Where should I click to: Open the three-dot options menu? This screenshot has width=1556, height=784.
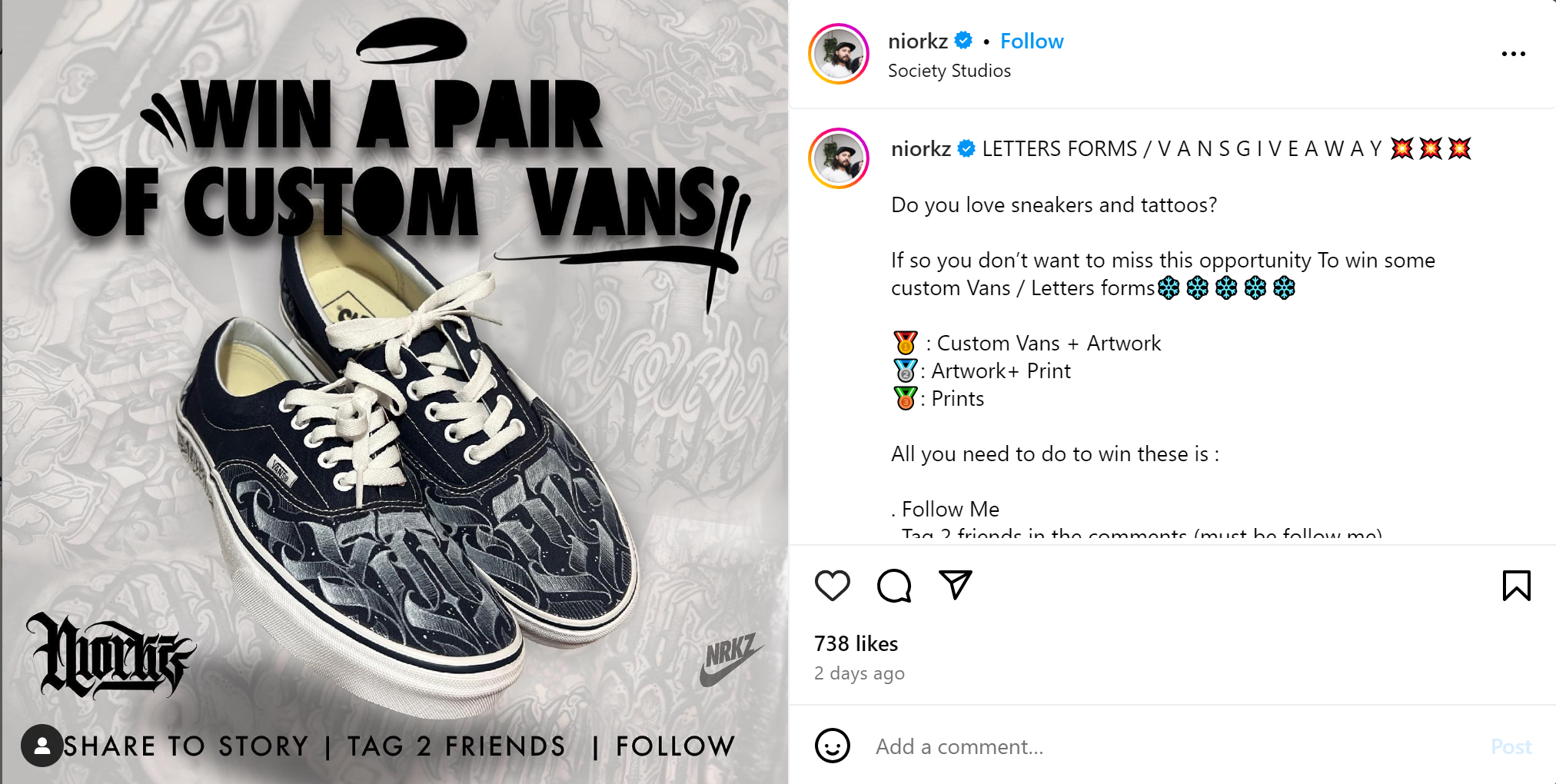click(1514, 53)
